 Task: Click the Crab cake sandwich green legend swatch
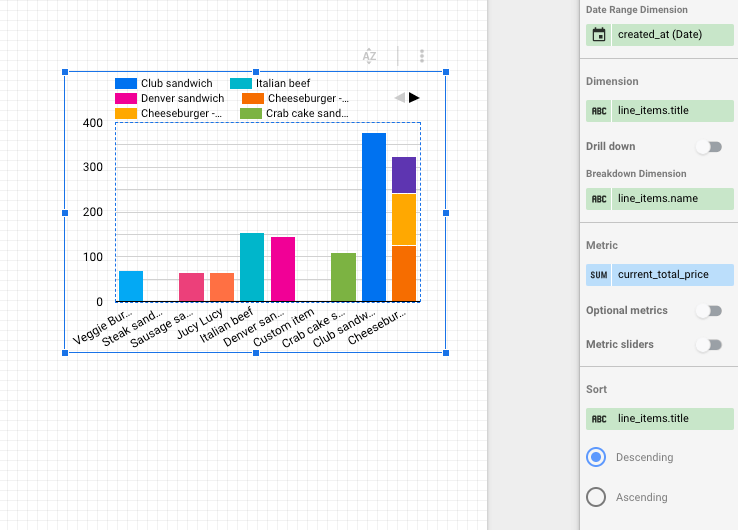click(x=251, y=114)
